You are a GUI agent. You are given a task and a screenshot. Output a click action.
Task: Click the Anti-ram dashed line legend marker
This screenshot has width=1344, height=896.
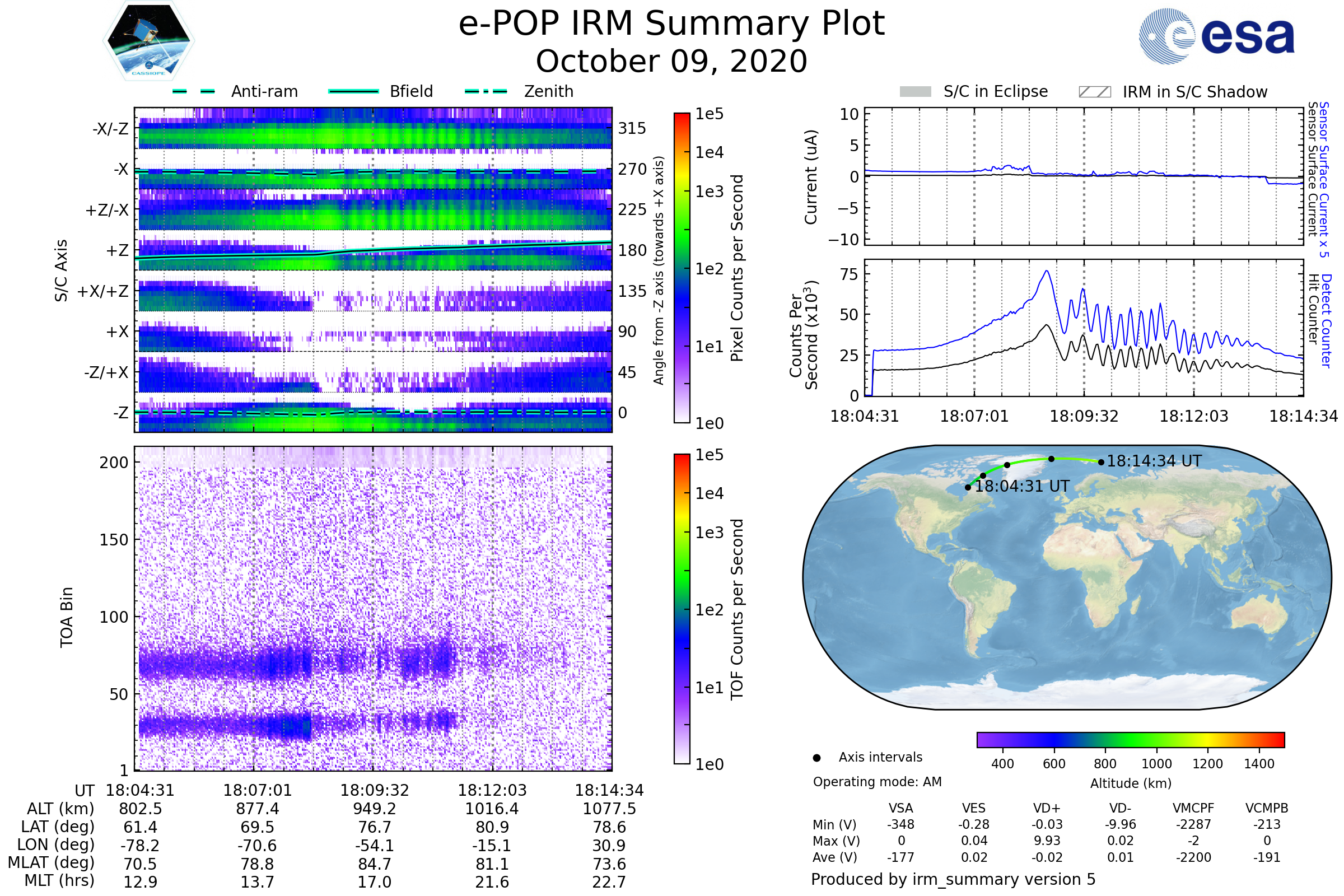pyautogui.click(x=194, y=91)
